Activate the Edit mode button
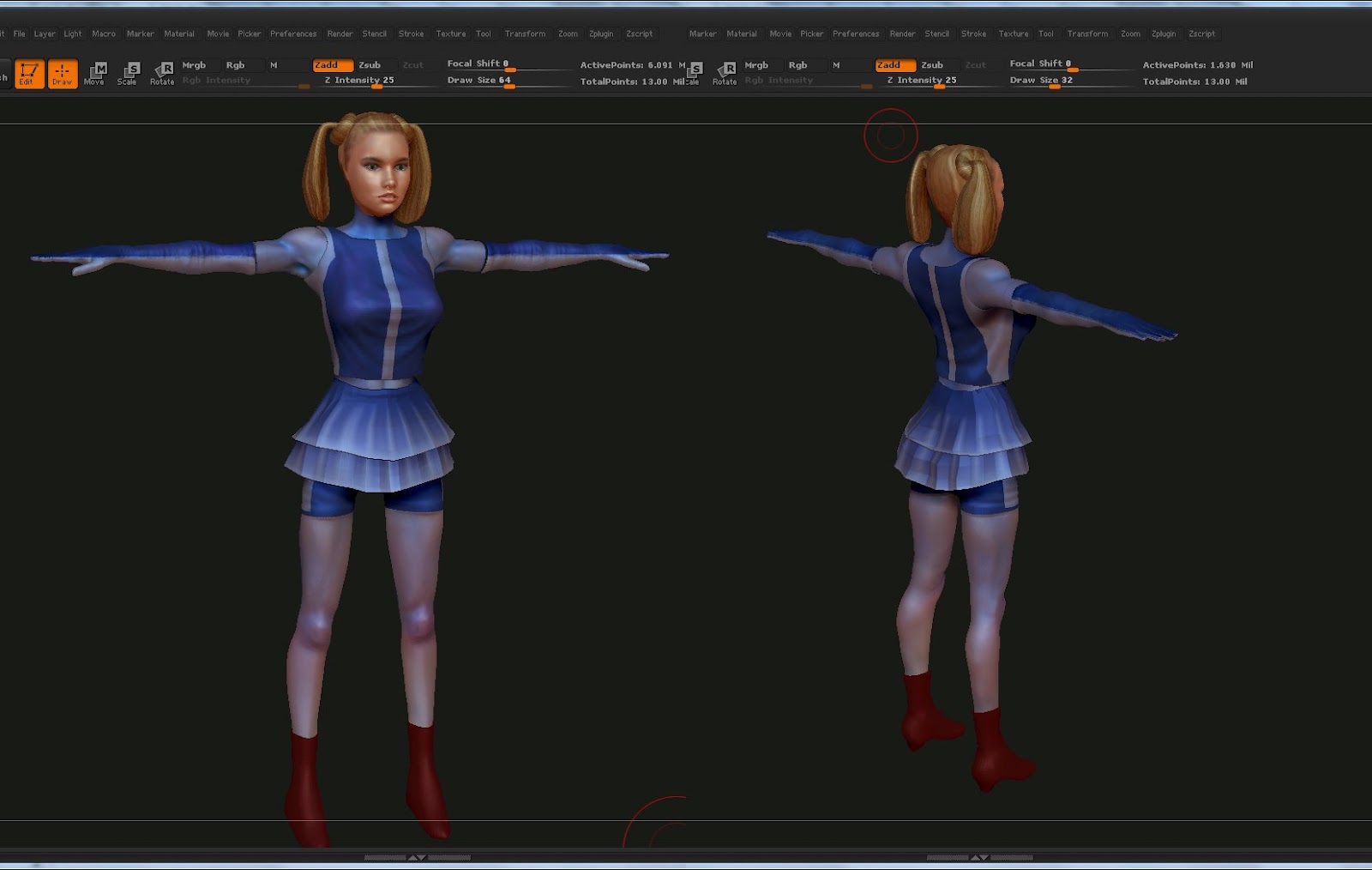Image resolution: width=1372 pixels, height=870 pixels. [x=29, y=74]
